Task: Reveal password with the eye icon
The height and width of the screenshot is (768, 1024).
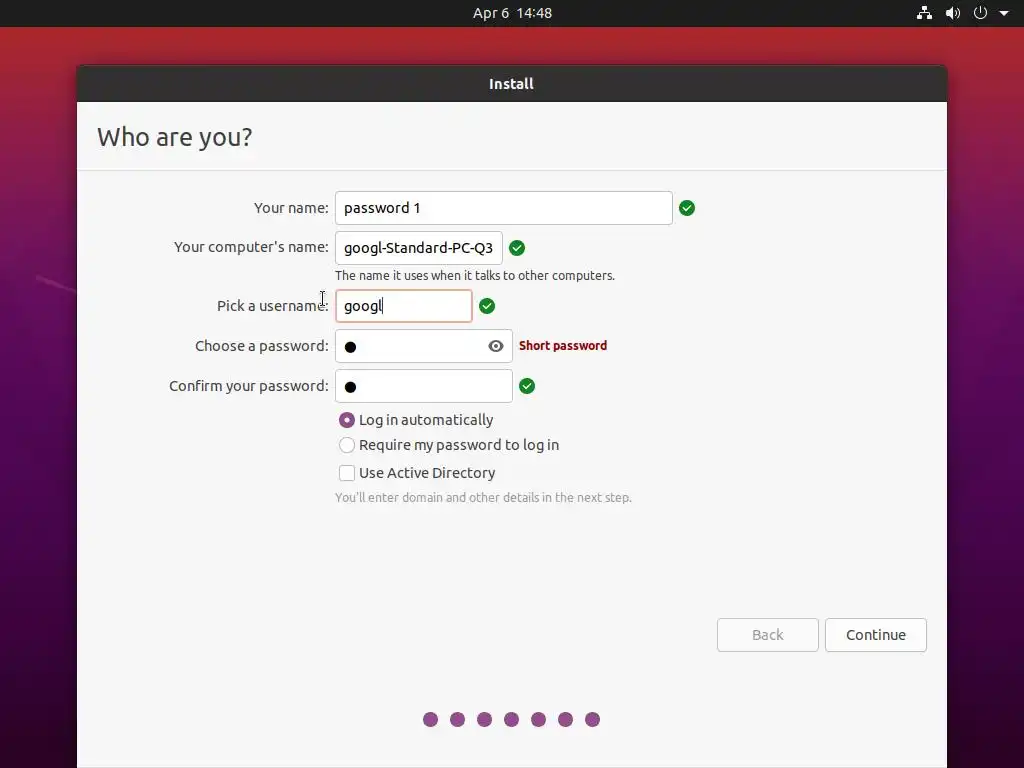Action: [x=496, y=346]
